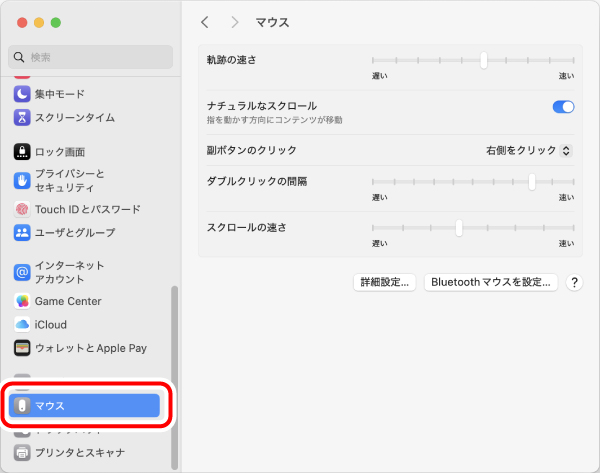Click the 詳細設定... button
The height and width of the screenshot is (473, 600).
tap(385, 283)
